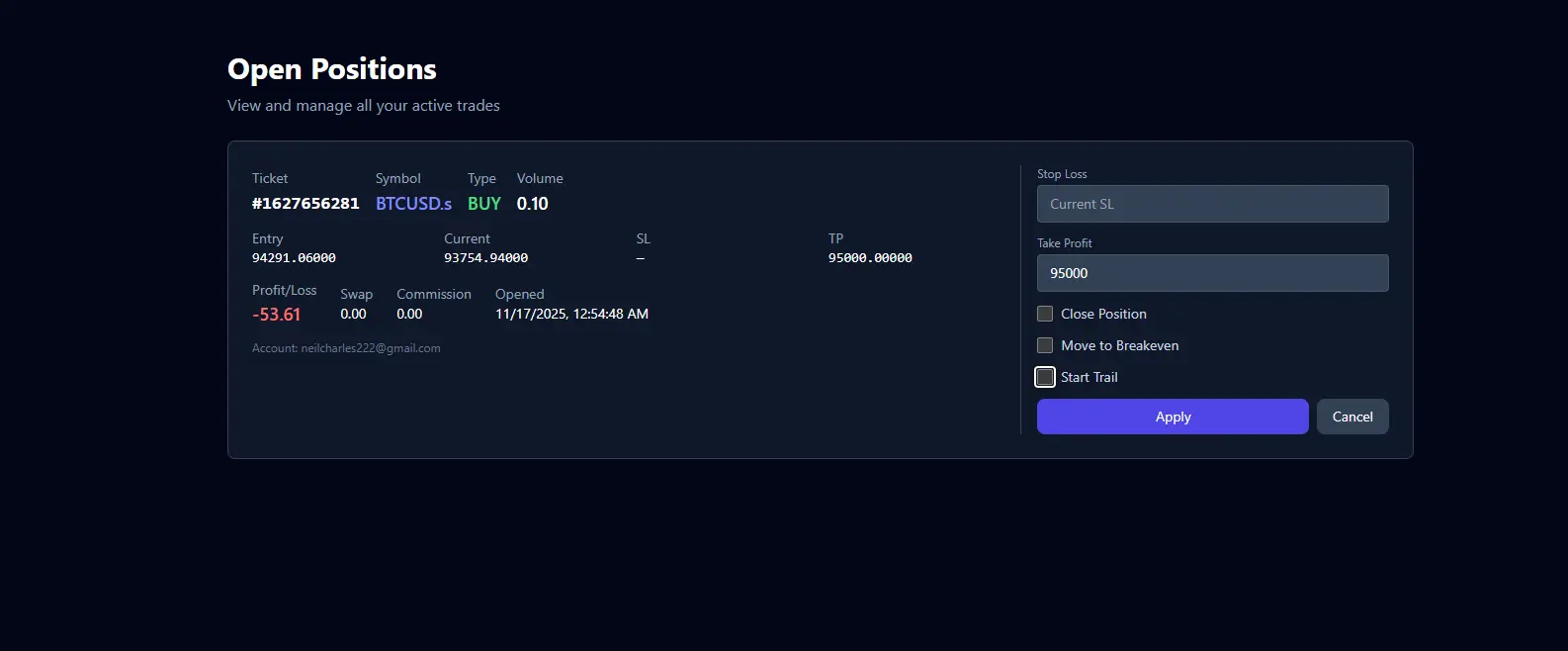1568x651 pixels.
Task: Click the Swap value 0.00
Action: (x=353, y=314)
